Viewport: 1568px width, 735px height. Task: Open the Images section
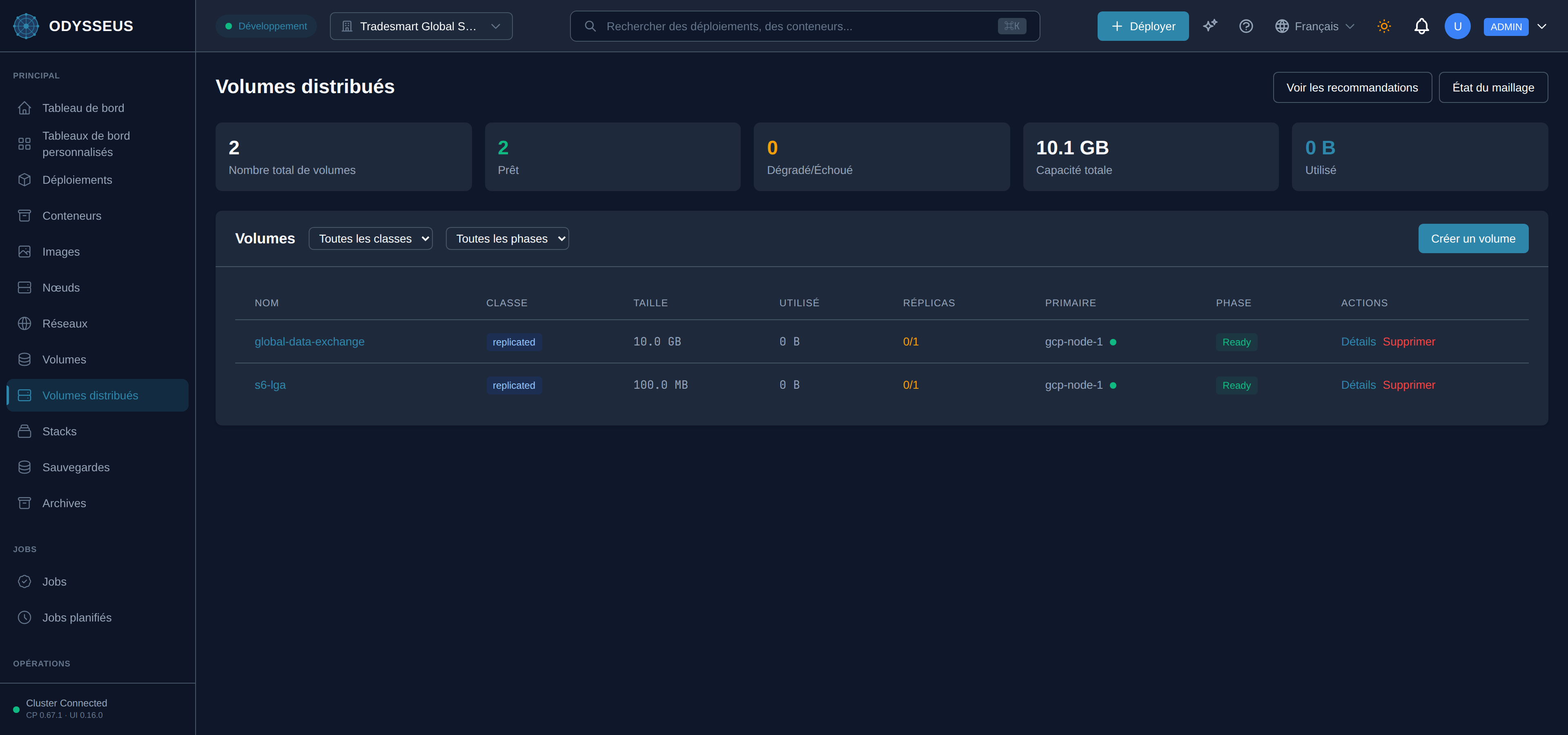coord(98,251)
